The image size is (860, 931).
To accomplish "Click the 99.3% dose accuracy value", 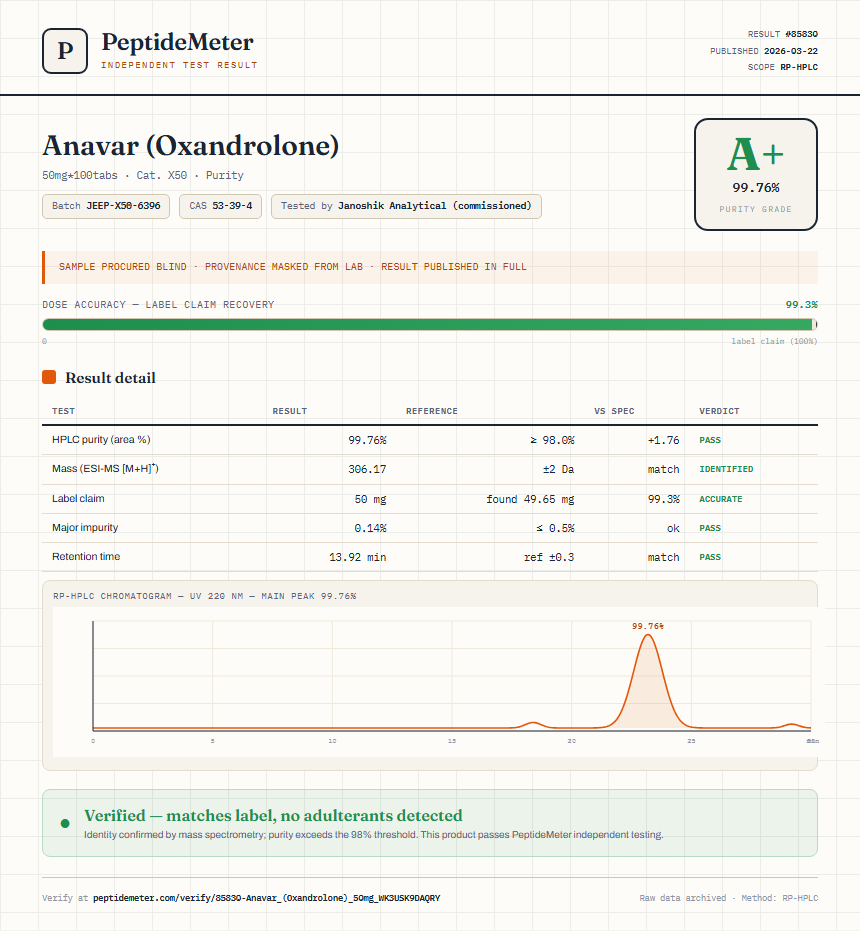I will [x=801, y=305].
